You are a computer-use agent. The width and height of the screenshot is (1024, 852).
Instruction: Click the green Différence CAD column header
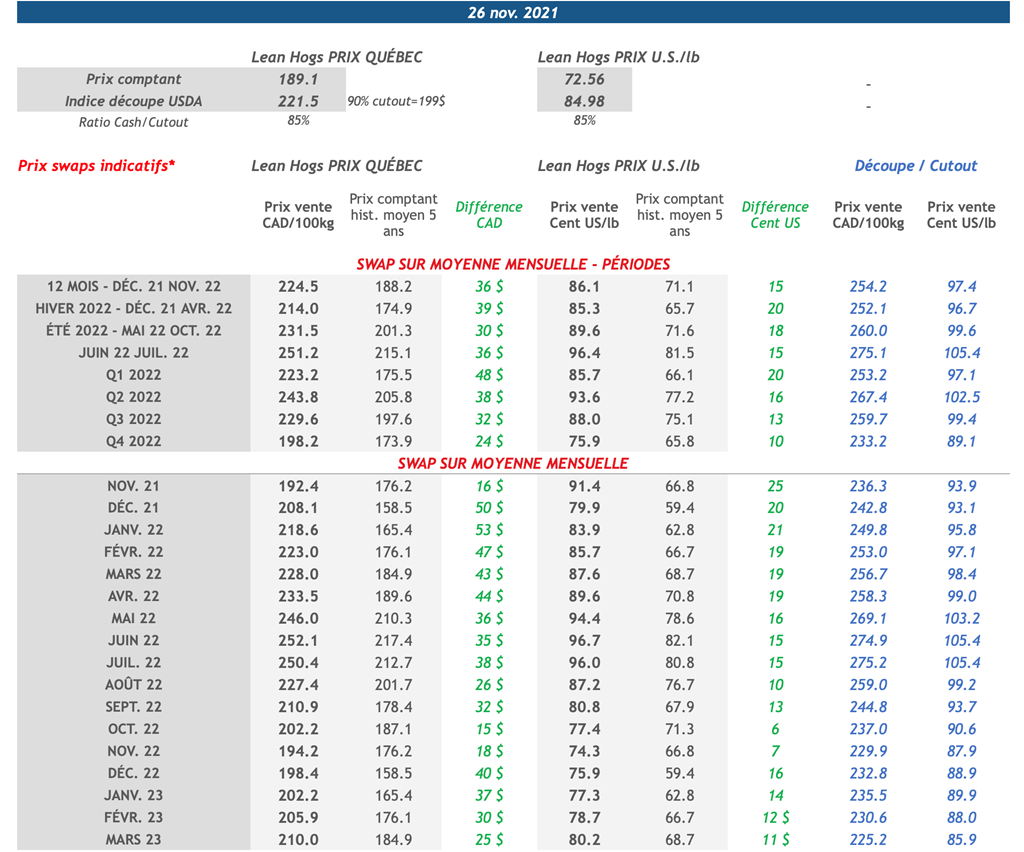(488, 215)
